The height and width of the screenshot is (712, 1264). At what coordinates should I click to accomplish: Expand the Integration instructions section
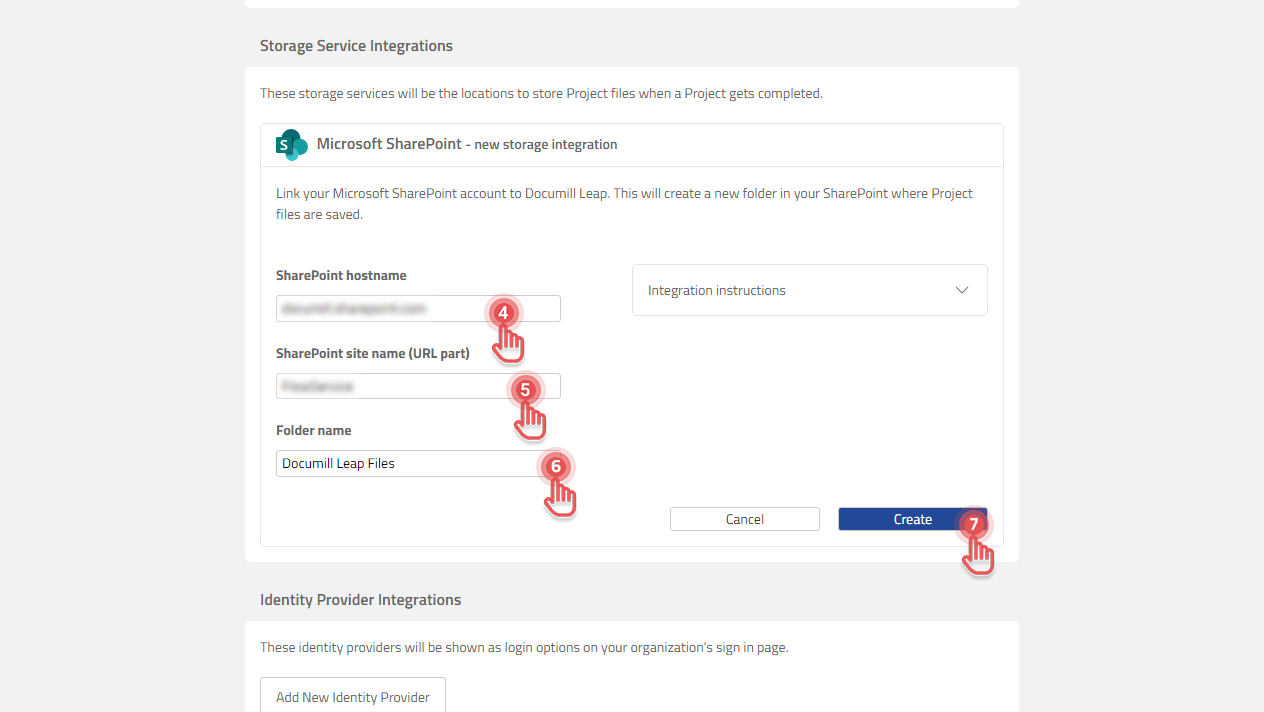(809, 290)
